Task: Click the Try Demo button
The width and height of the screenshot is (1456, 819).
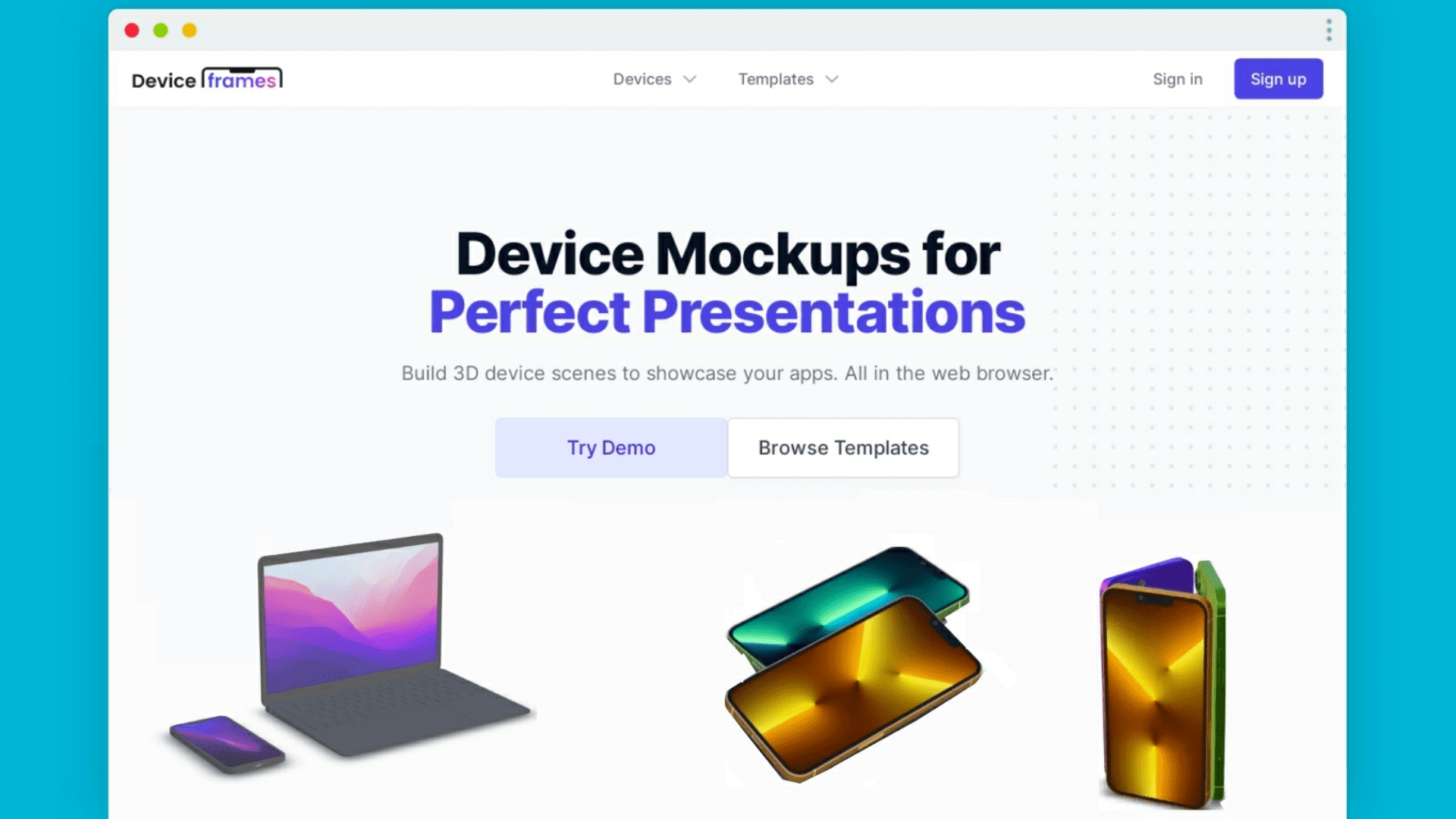Action: pos(611,447)
